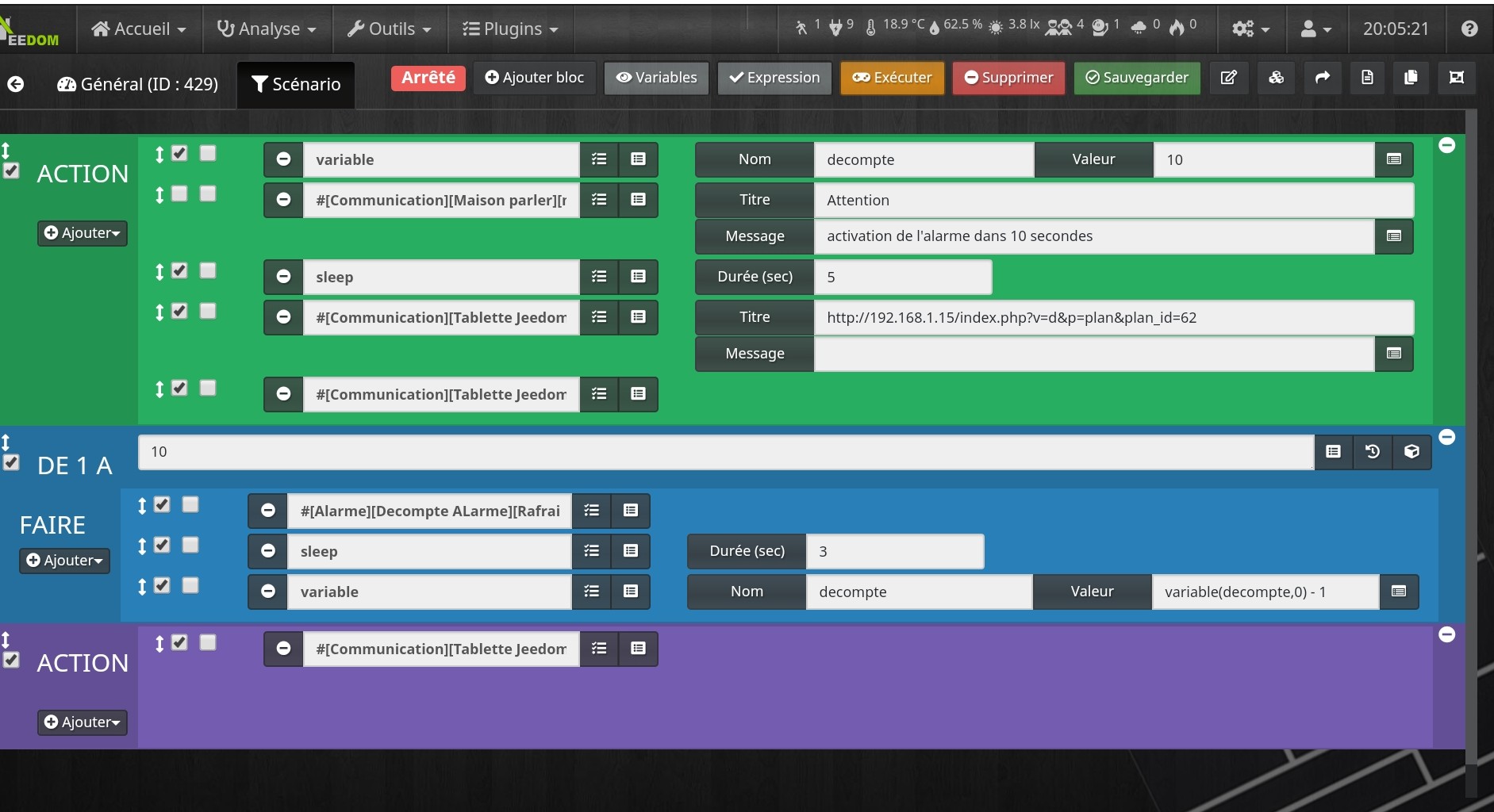The image size is (1494, 812).
Task: Remove the variable action in first ACTION block
Action: (283, 159)
